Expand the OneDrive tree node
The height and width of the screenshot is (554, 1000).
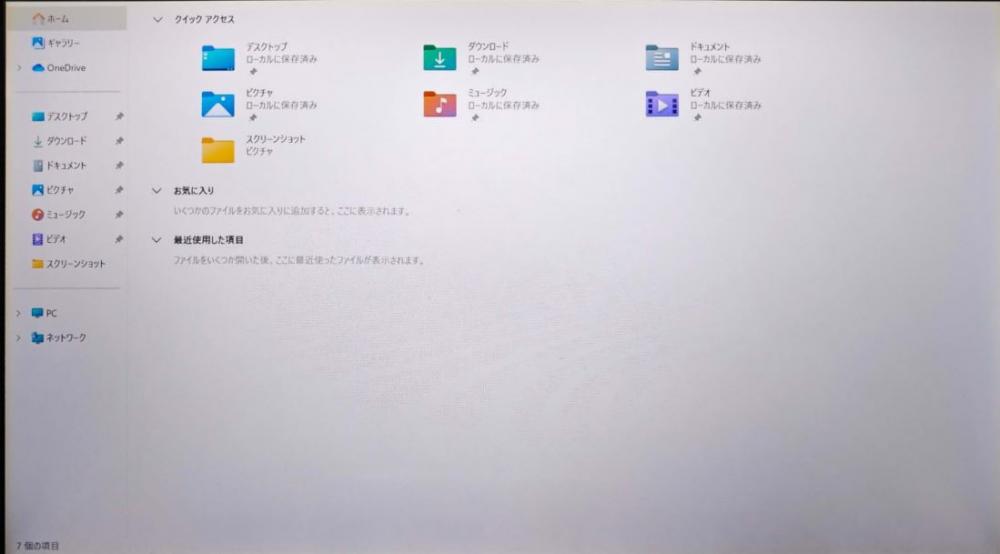pos(19,68)
